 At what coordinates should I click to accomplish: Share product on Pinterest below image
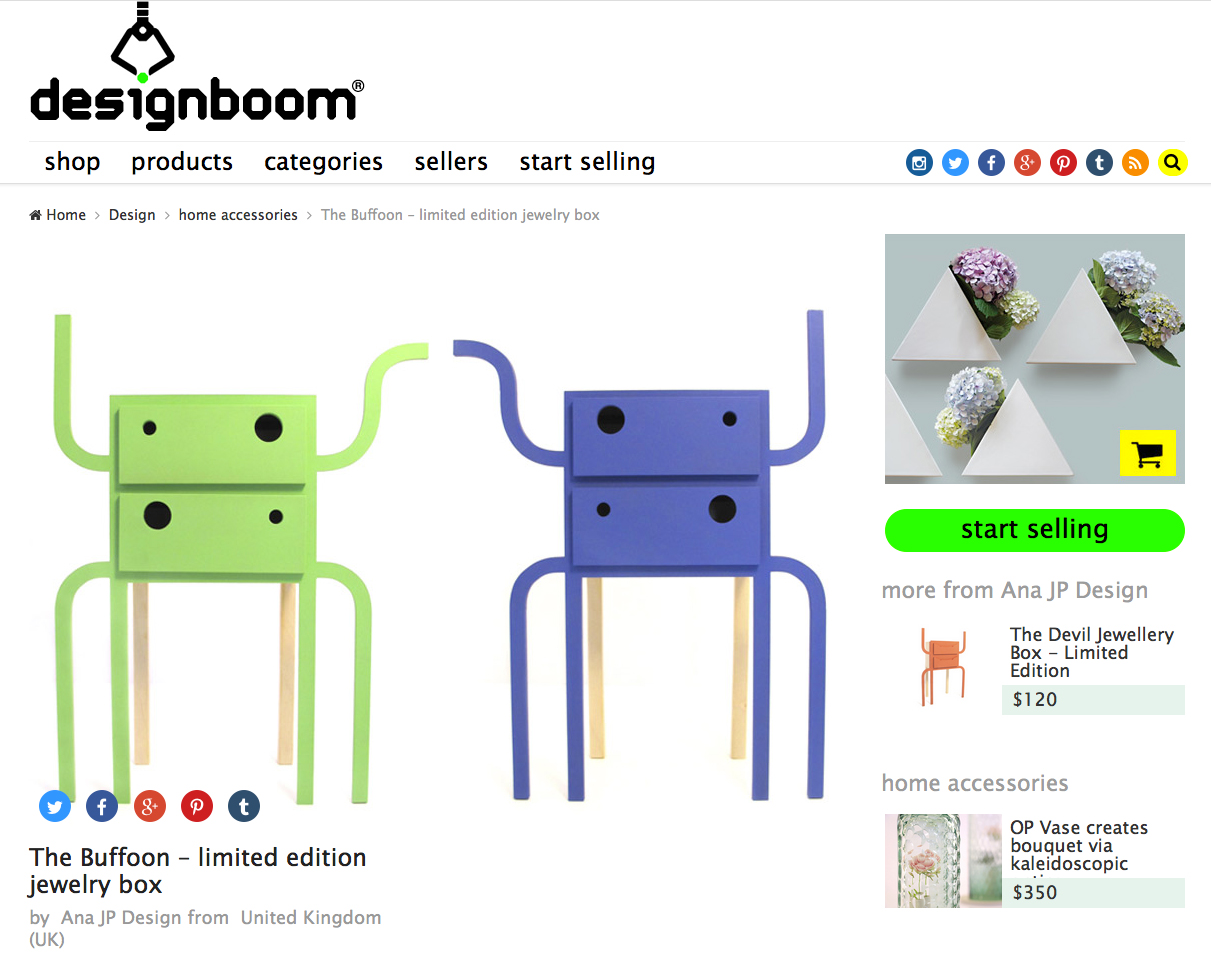(x=197, y=806)
